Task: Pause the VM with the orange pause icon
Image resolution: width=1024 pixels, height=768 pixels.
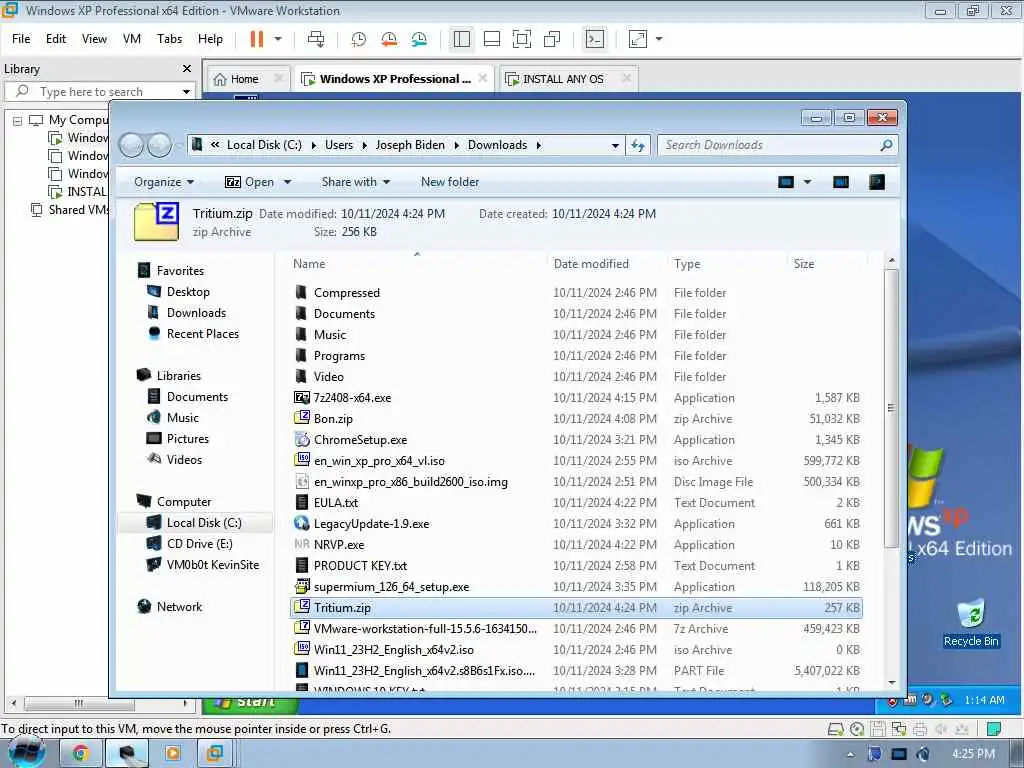Action: point(257,39)
